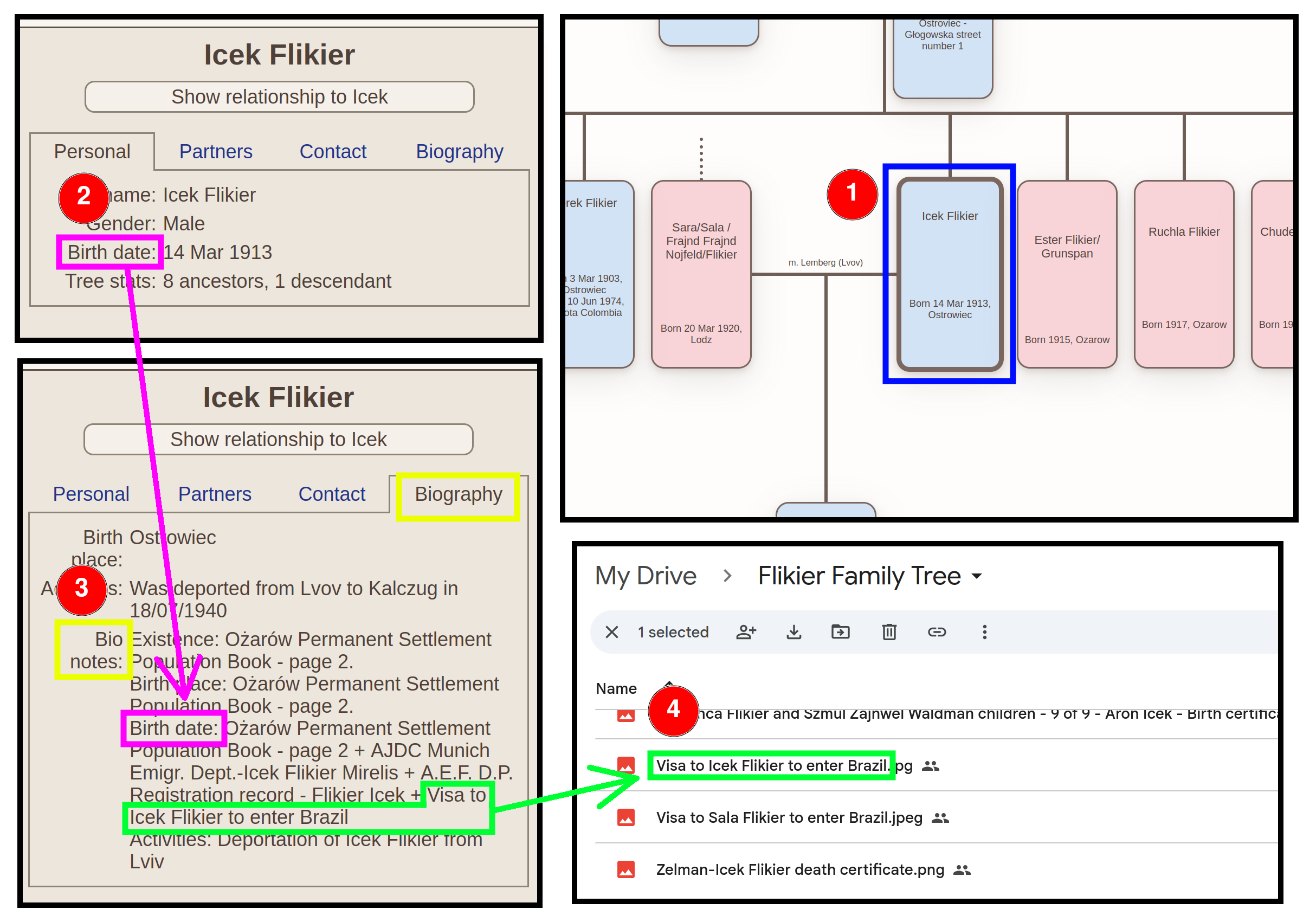
Task: Open Visa to Sala Flikier to enter Brazil.jpeg
Action: point(789,817)
